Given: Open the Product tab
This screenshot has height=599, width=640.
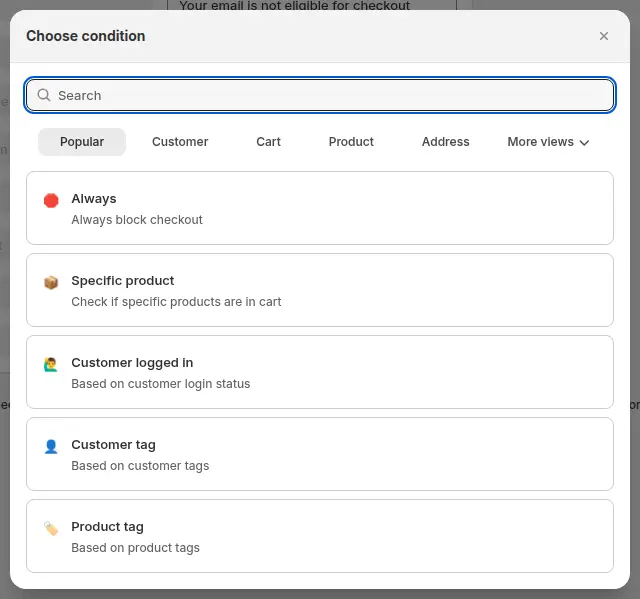Looking at the screenshot, I should pos(351,142).
